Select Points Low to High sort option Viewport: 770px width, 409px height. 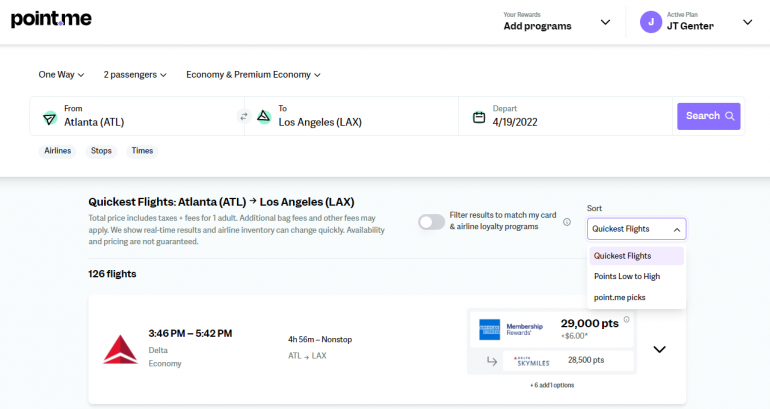[627, 276]
